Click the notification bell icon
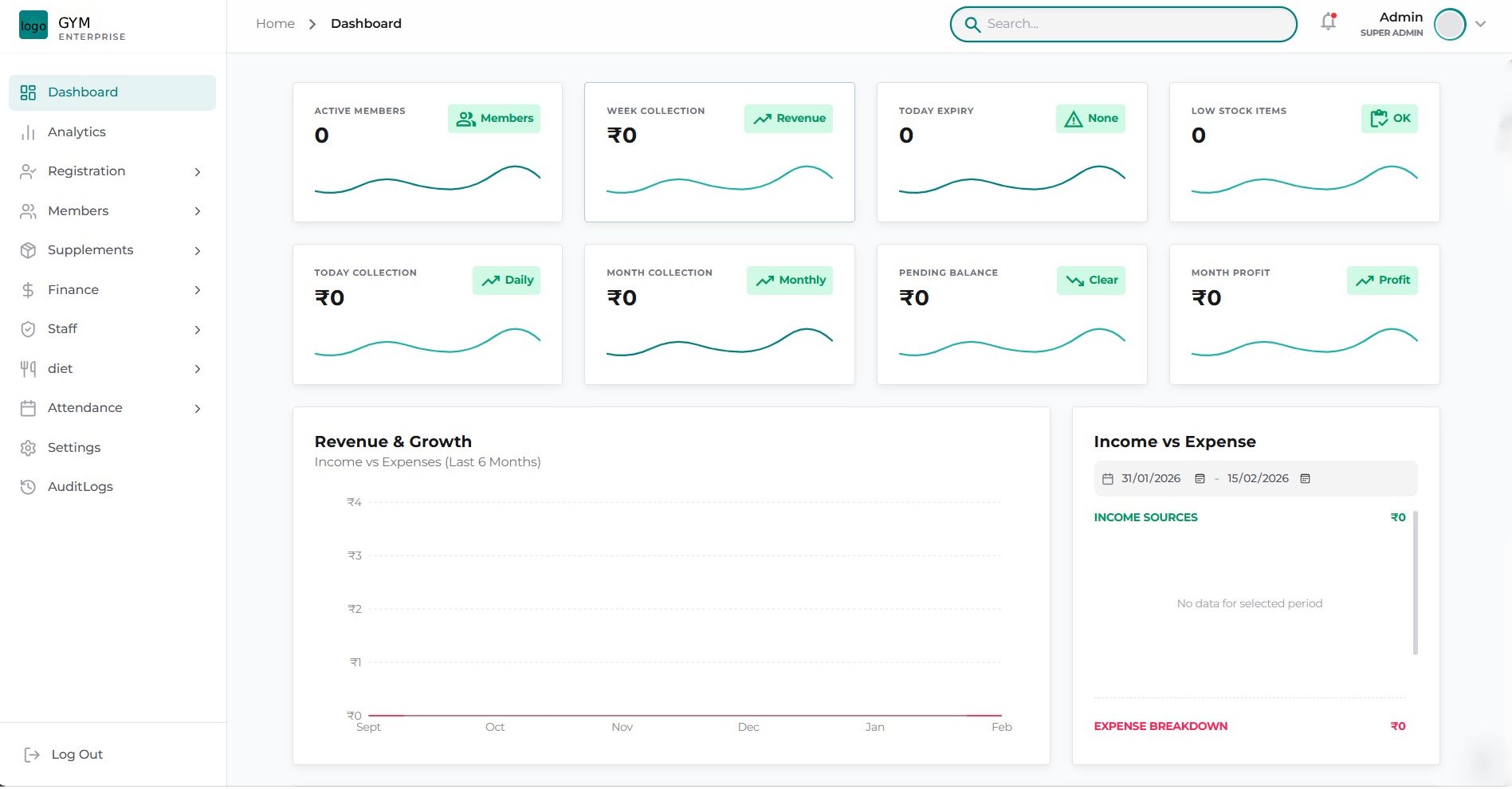This screenshot has height=789, width=1512. (1327, 22)
